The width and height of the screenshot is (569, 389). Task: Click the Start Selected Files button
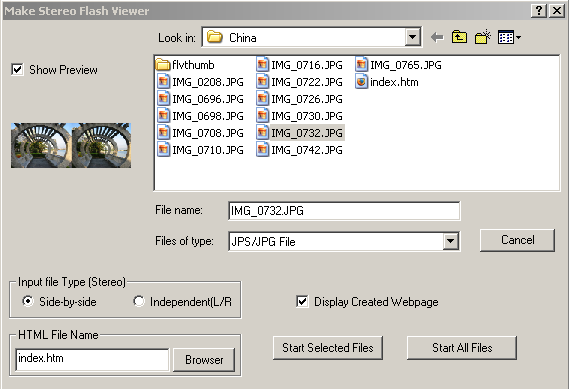pos(328,348)
